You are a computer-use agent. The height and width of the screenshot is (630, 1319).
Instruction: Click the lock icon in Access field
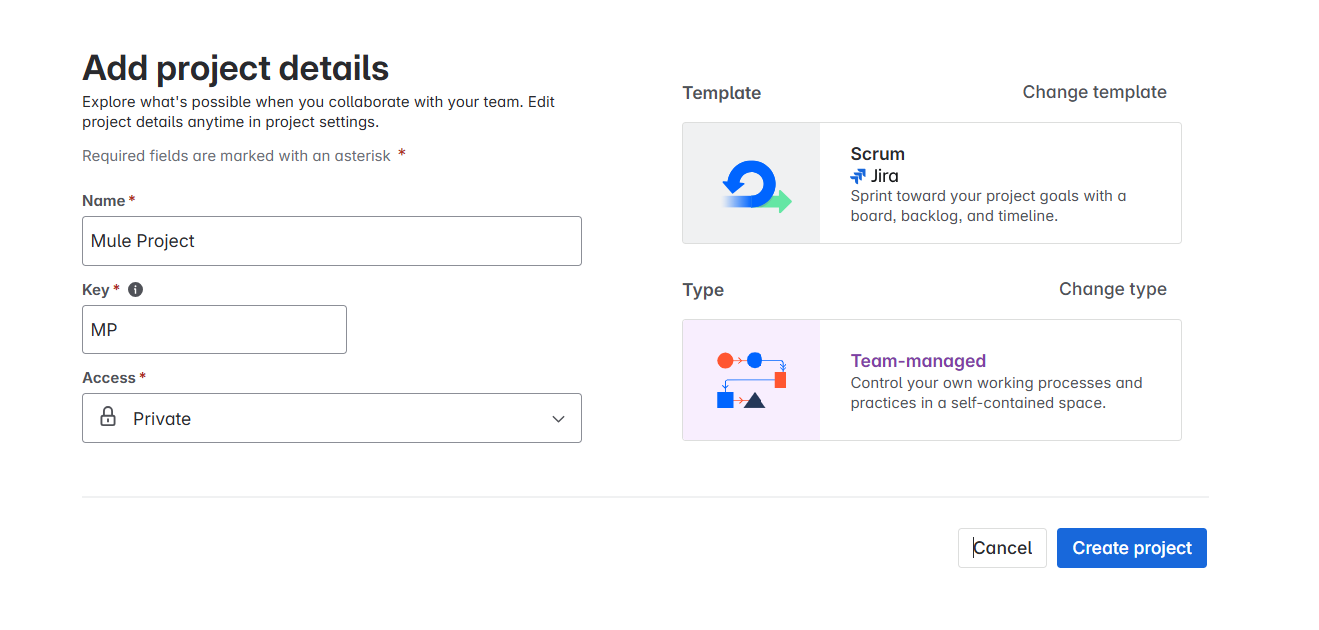[x=108, y=418]
